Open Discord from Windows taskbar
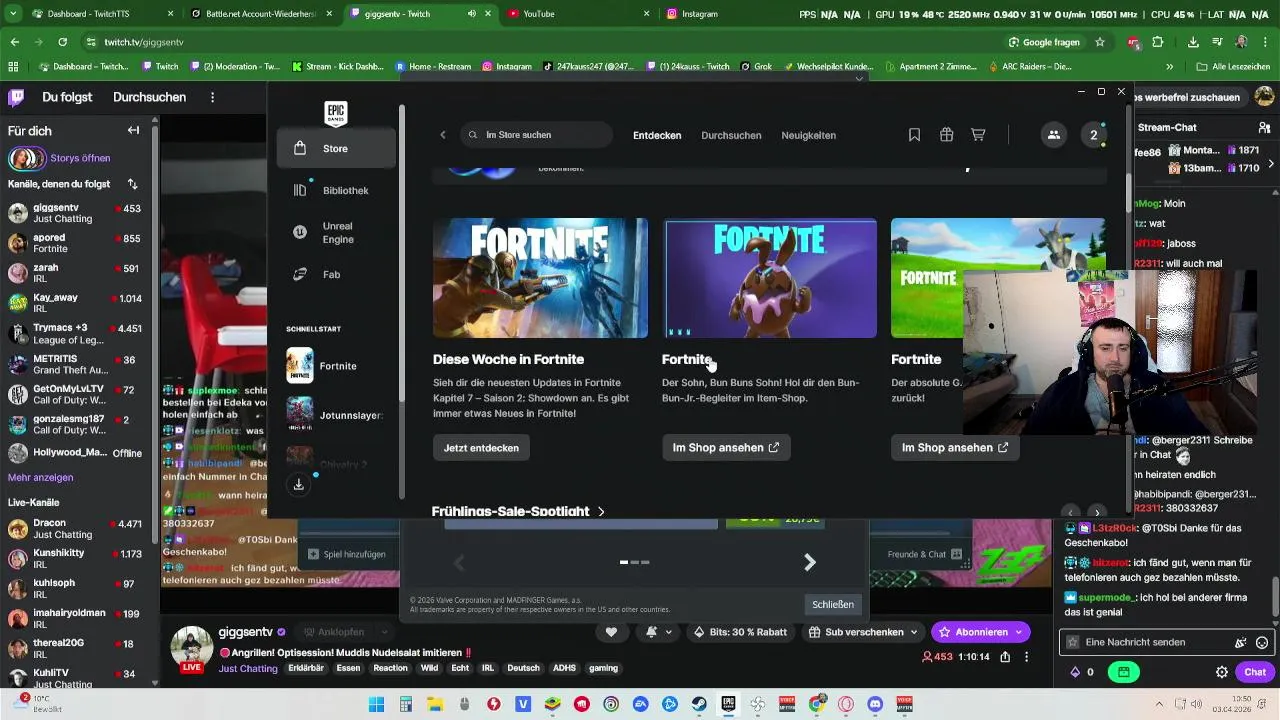 tap(876, 704)
